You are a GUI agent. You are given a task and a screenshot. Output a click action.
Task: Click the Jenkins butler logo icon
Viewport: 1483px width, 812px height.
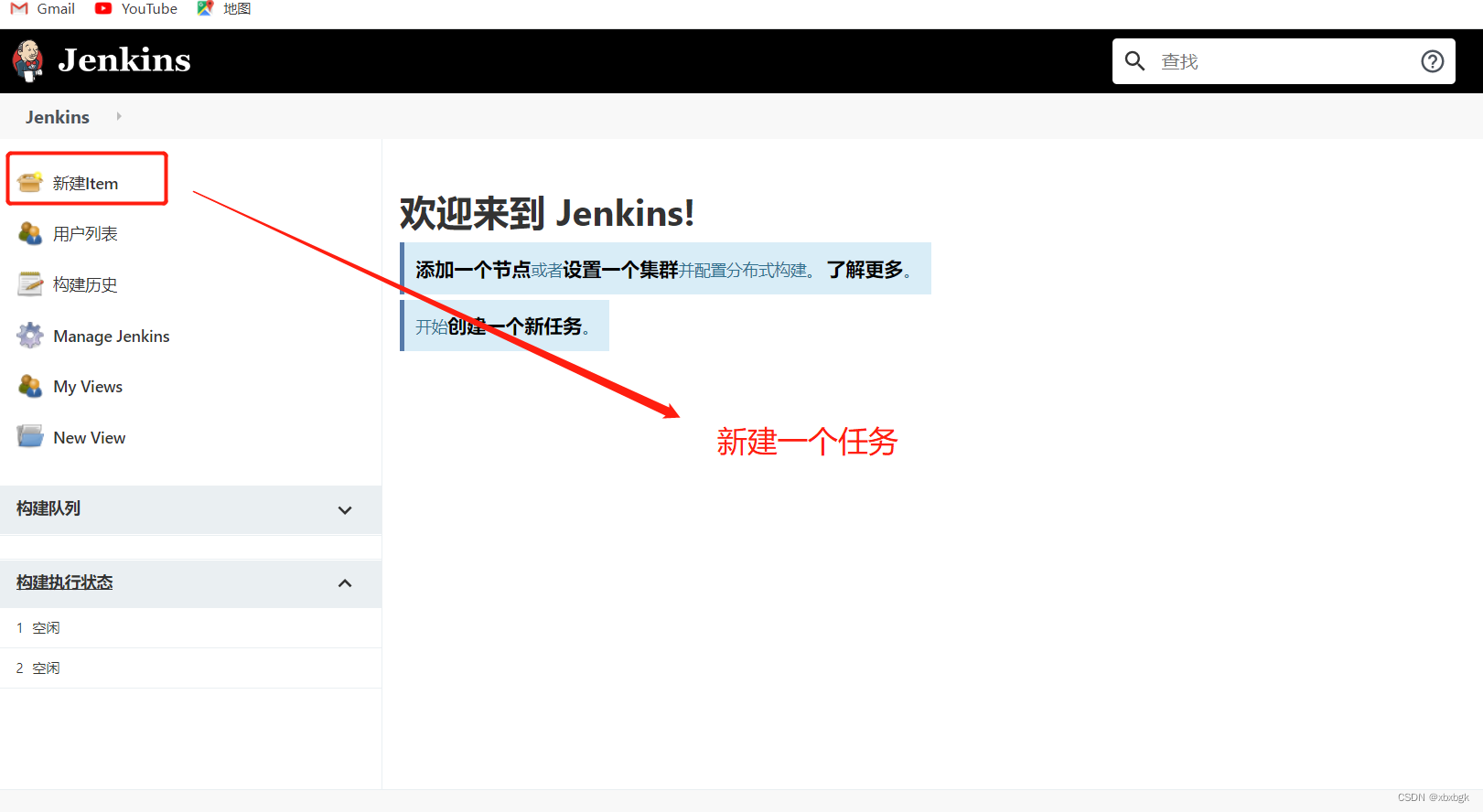(x=28, y=60)
